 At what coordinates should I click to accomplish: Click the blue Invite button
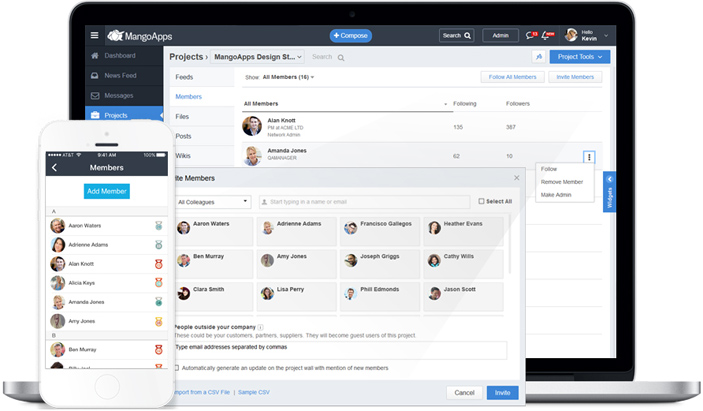[503, 393]
